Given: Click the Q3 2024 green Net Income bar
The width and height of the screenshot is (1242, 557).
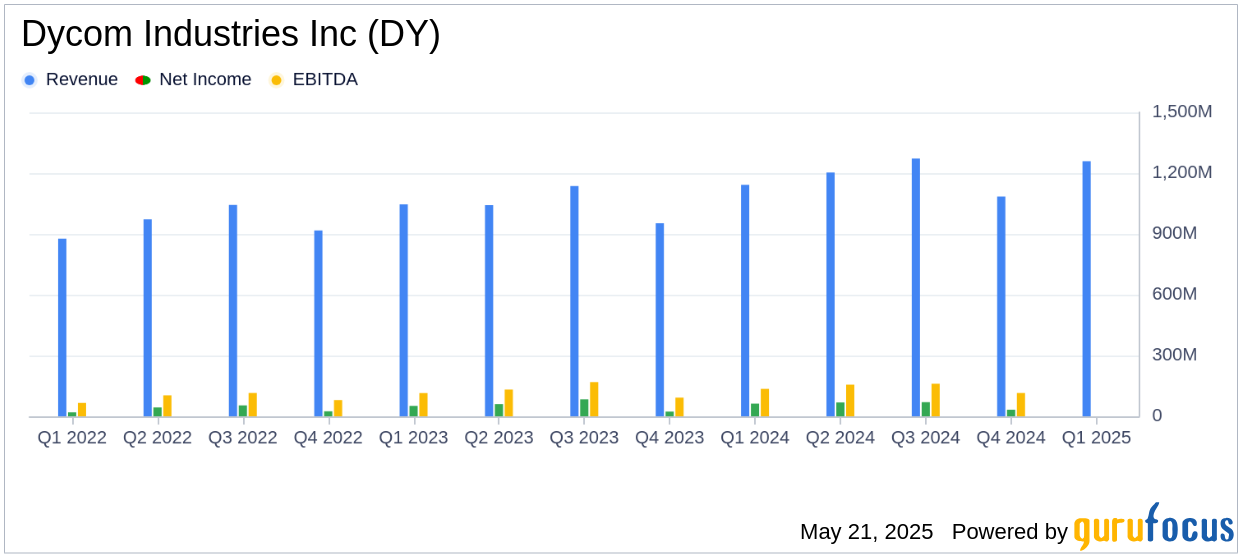Looking at the screenshot, I should 926,410.
